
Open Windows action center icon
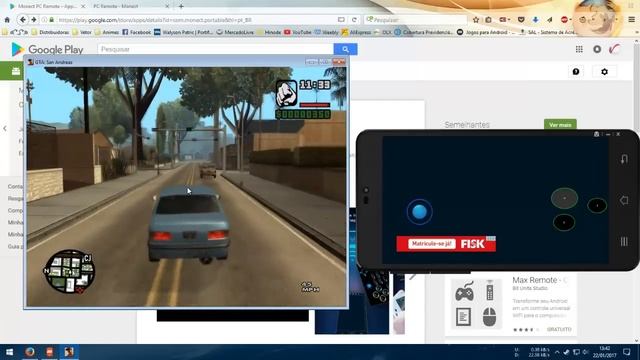click(x=627, y=352)
